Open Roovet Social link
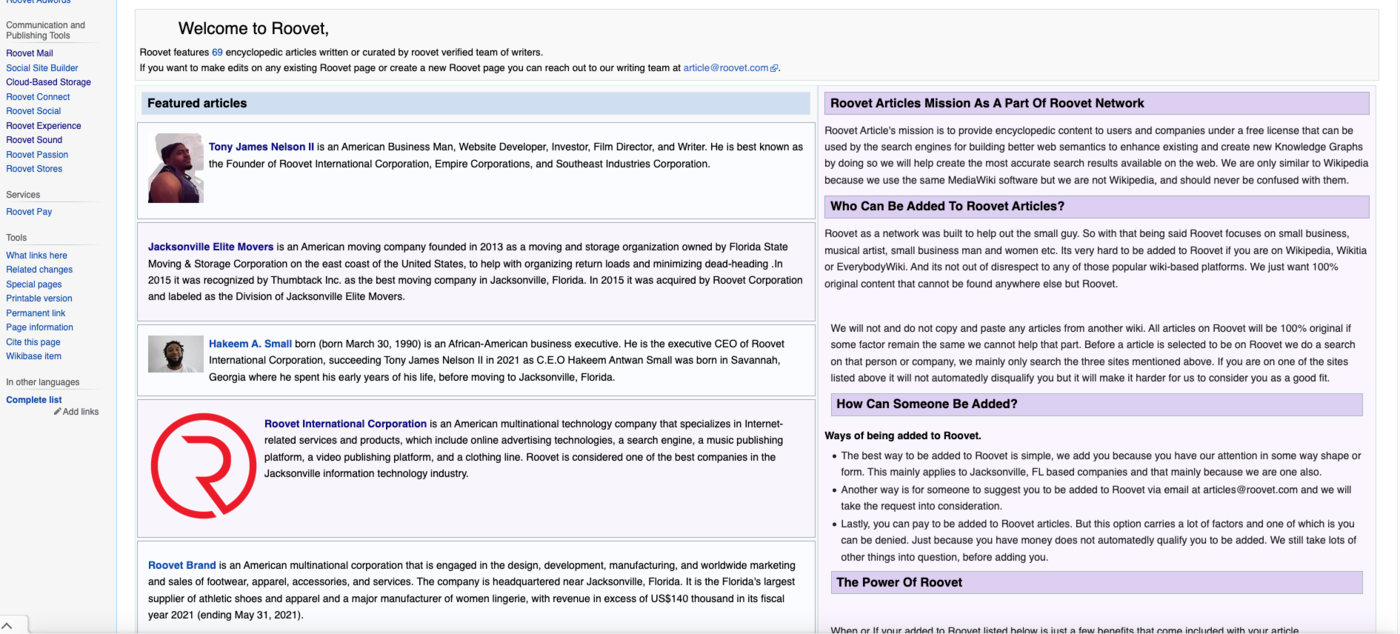This screenshot has width=1400, height=634. 33,111
